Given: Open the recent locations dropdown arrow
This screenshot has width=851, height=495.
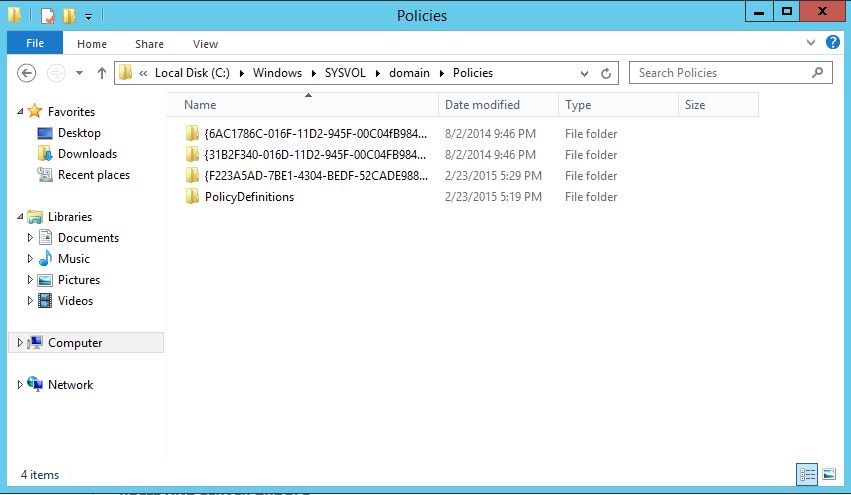Looking at the screenshot, I should coord(79,73).
